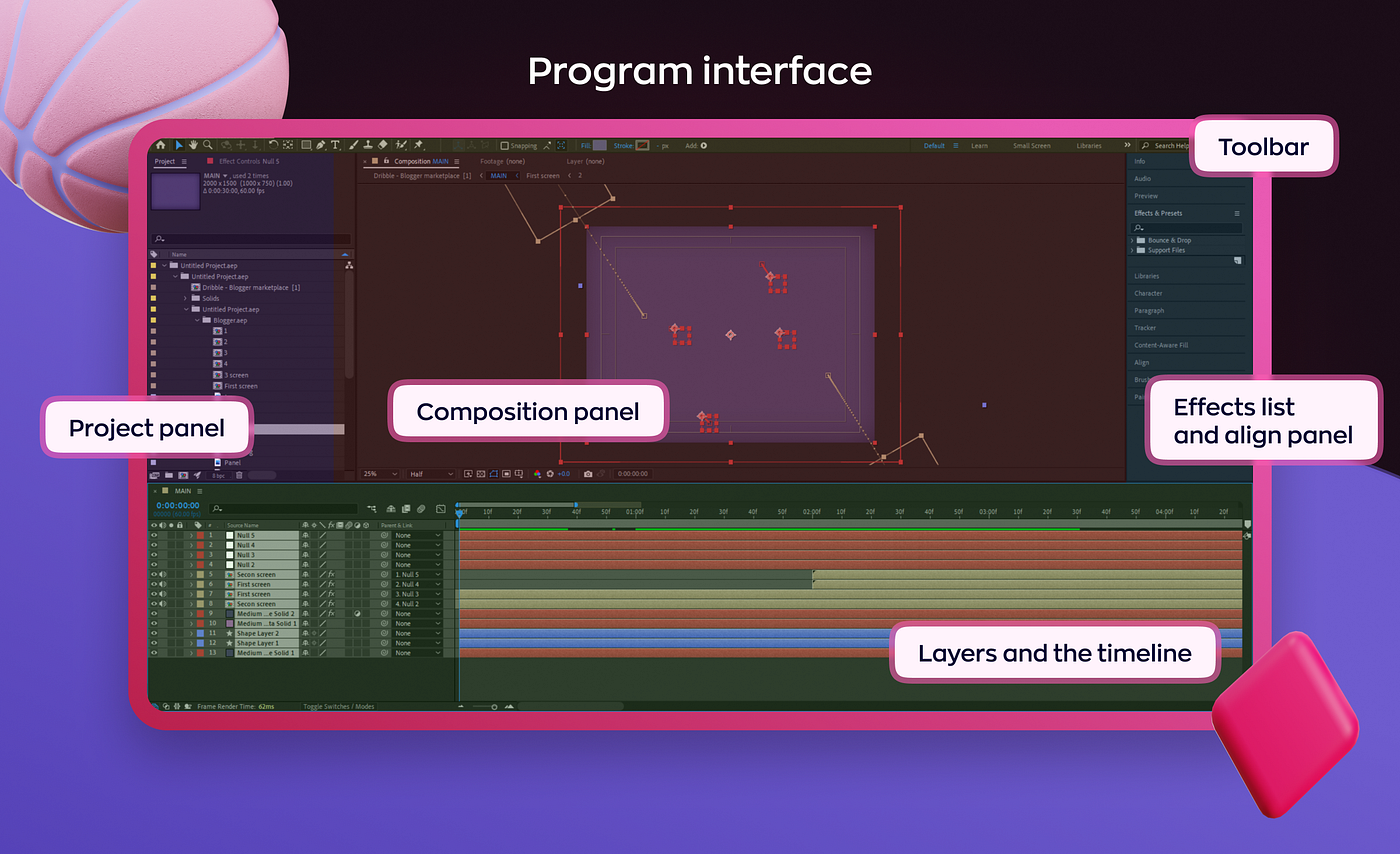This screenshot has width=1400, height=854.
Task: Toggle visibility of Shape Layer 2
Action: tap(154, 633)
